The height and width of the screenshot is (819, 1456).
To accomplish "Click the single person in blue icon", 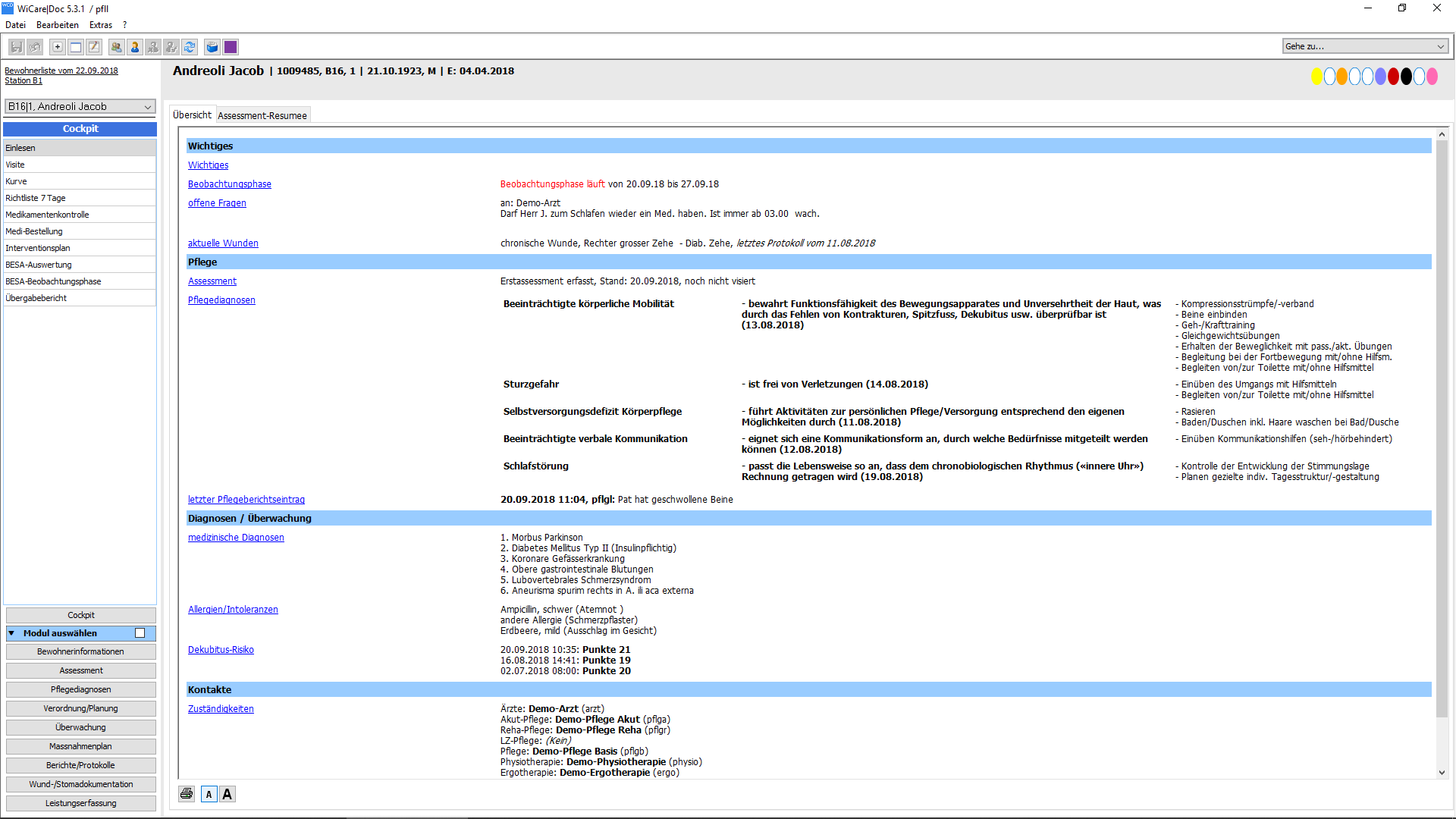I will (x=135, y=47).
